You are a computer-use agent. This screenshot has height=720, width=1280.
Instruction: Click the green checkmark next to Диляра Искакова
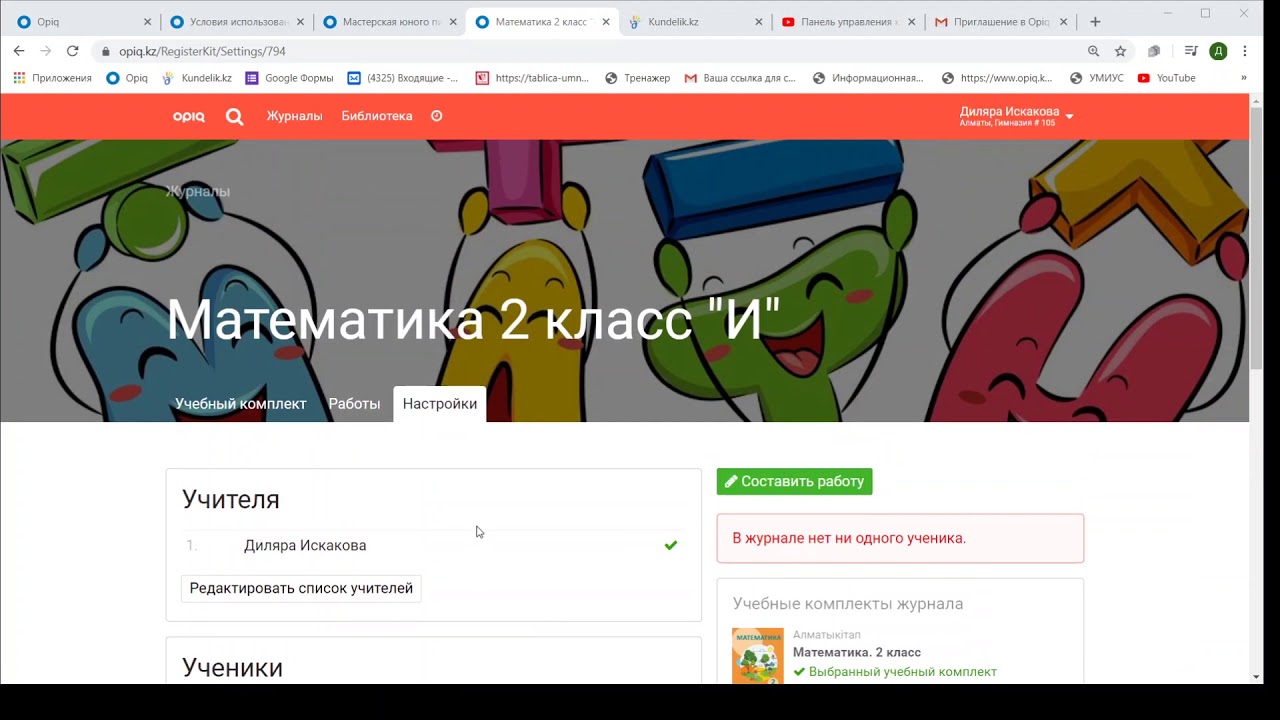(671, 545)
